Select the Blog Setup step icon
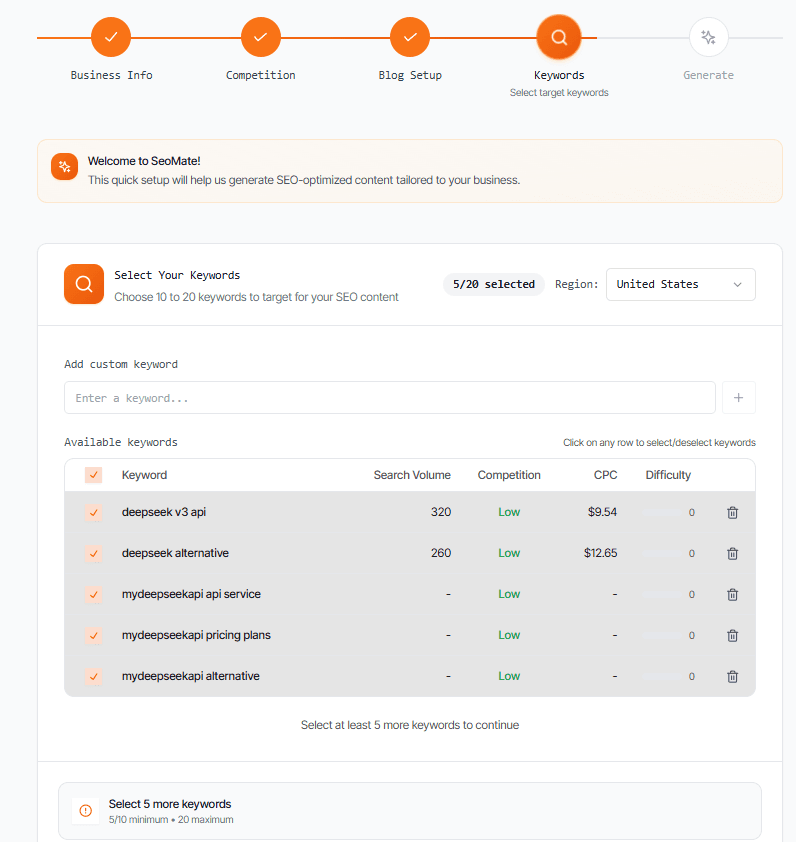Image resolution: width=796 pixels, height=842 pixels. click(x=410, y=37)
